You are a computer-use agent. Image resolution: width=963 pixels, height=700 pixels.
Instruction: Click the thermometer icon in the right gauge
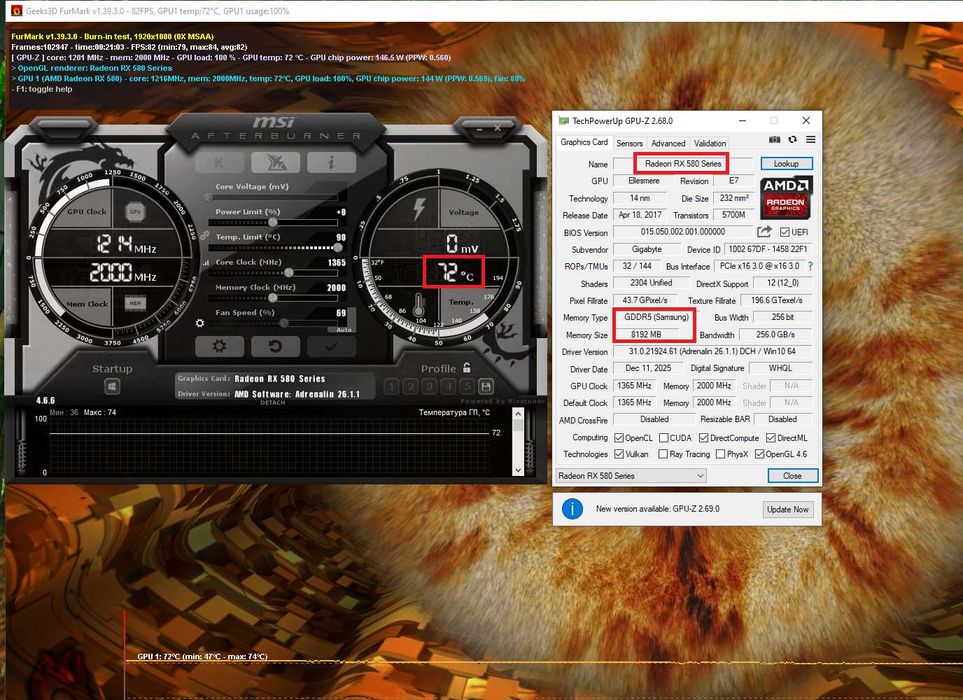(419, 305)
